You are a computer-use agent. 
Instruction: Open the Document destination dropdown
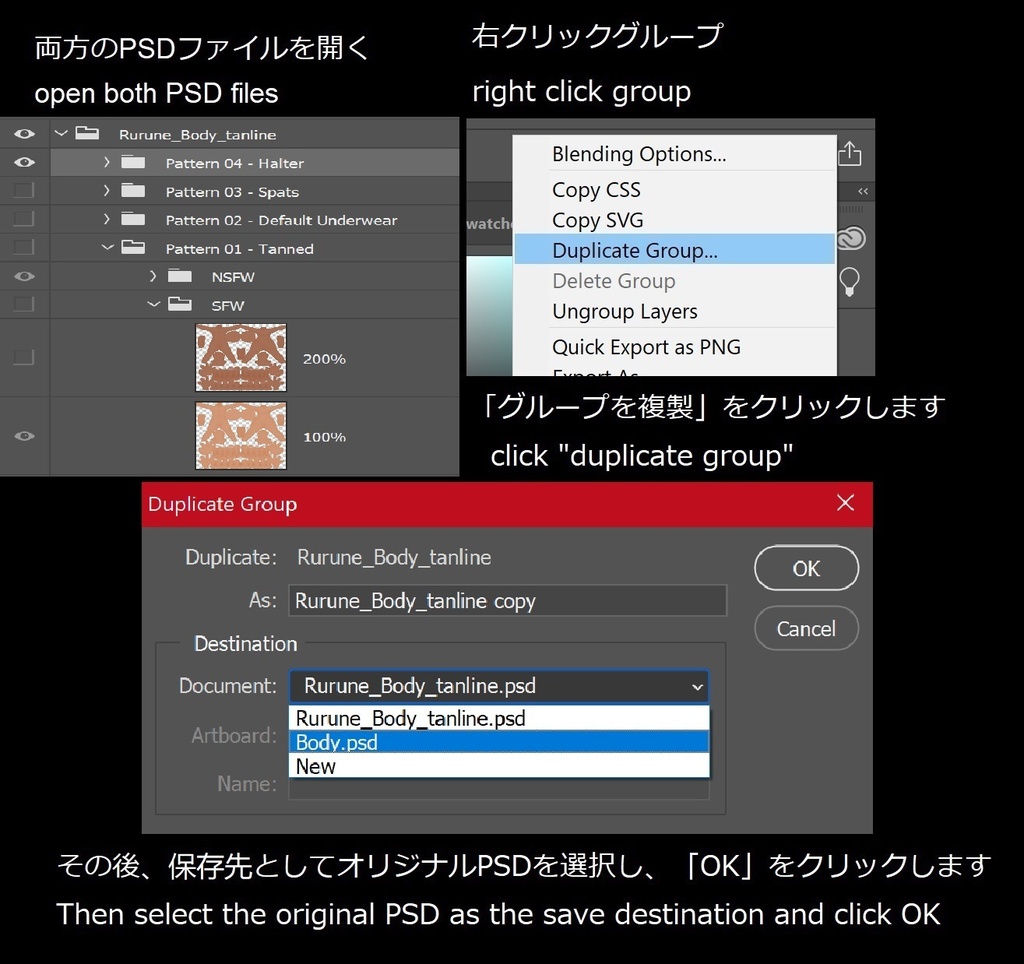coord(697,687)
